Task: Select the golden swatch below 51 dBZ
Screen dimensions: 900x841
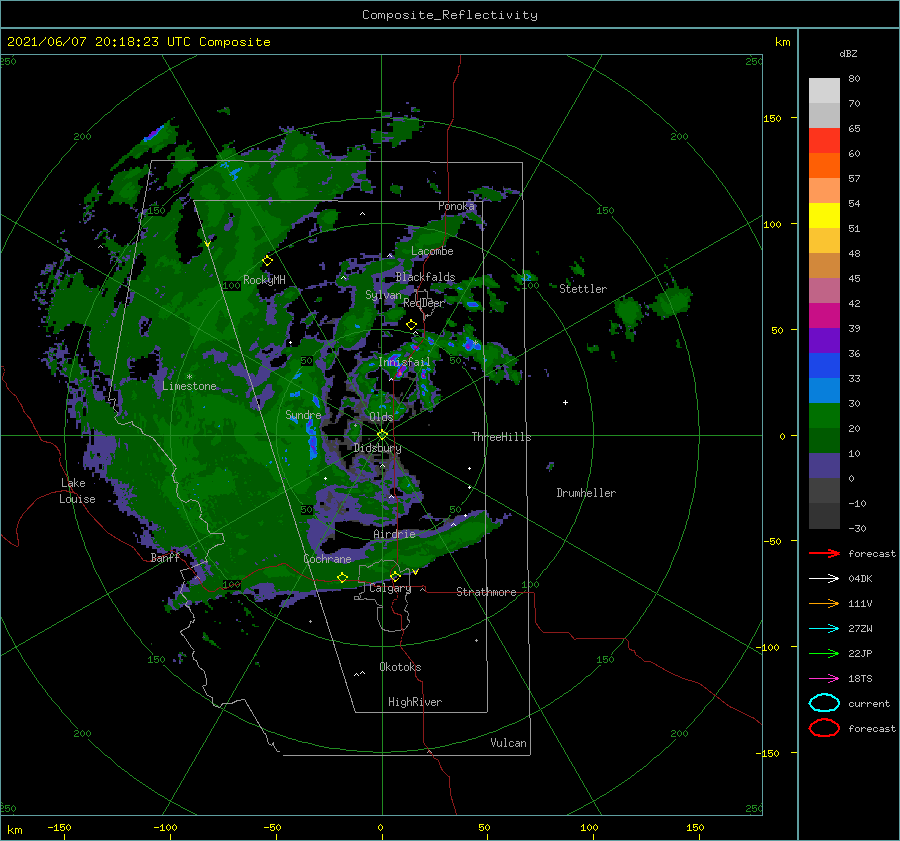Action: pos(824,241)
